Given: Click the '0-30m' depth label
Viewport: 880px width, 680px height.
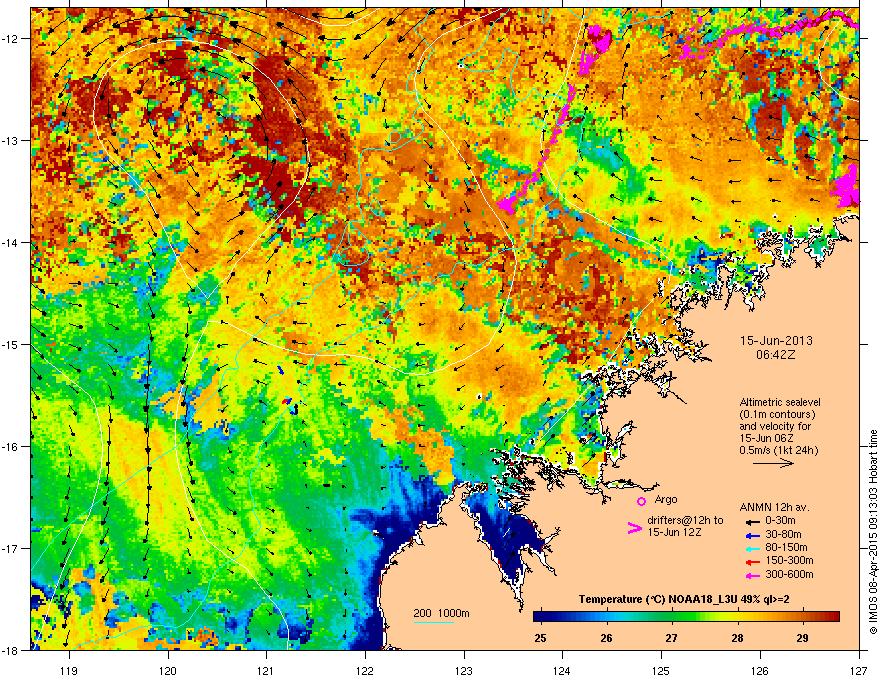Looking at the screenshot, I should point(781,521).
